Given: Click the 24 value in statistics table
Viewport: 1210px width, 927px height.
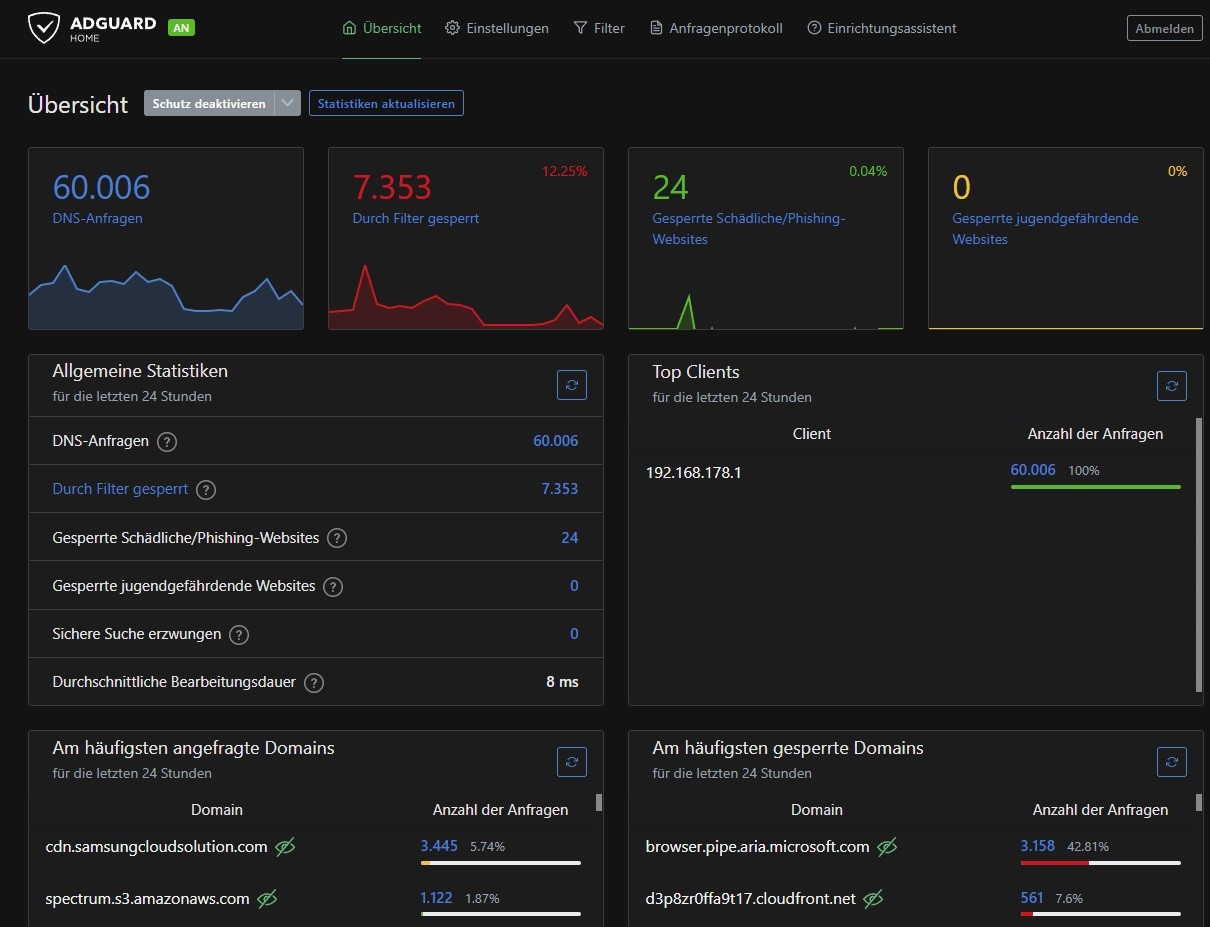Looking at the screenshot, I should pos(570,537).
